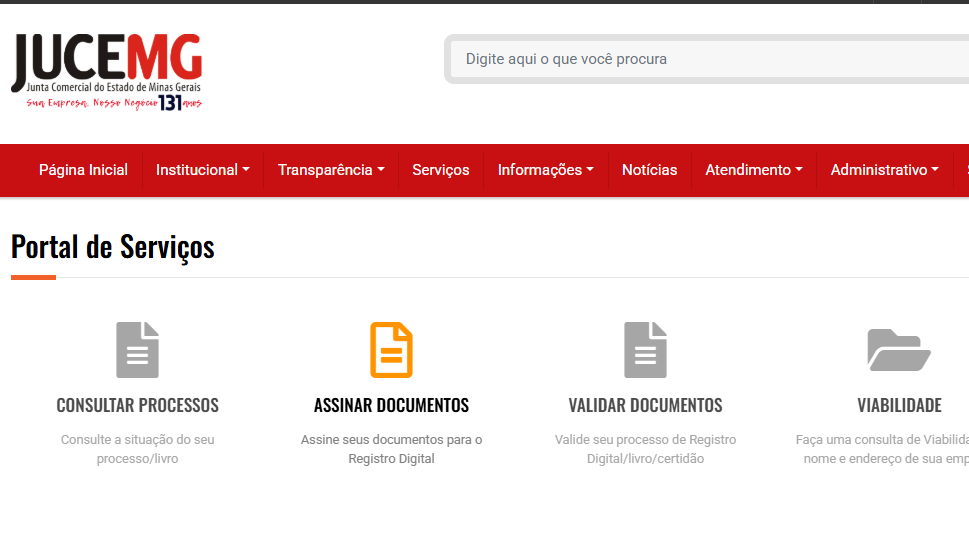Click the Consultar Processos document icon
The image size is (969, 541).
coord(137,349)
